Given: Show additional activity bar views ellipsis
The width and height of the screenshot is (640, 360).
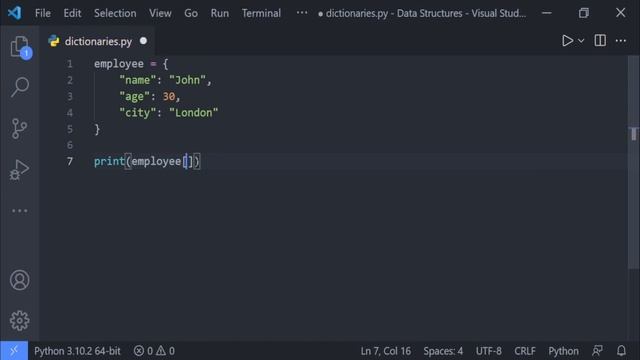Looking at the screenshot, I should pos(20,211).
